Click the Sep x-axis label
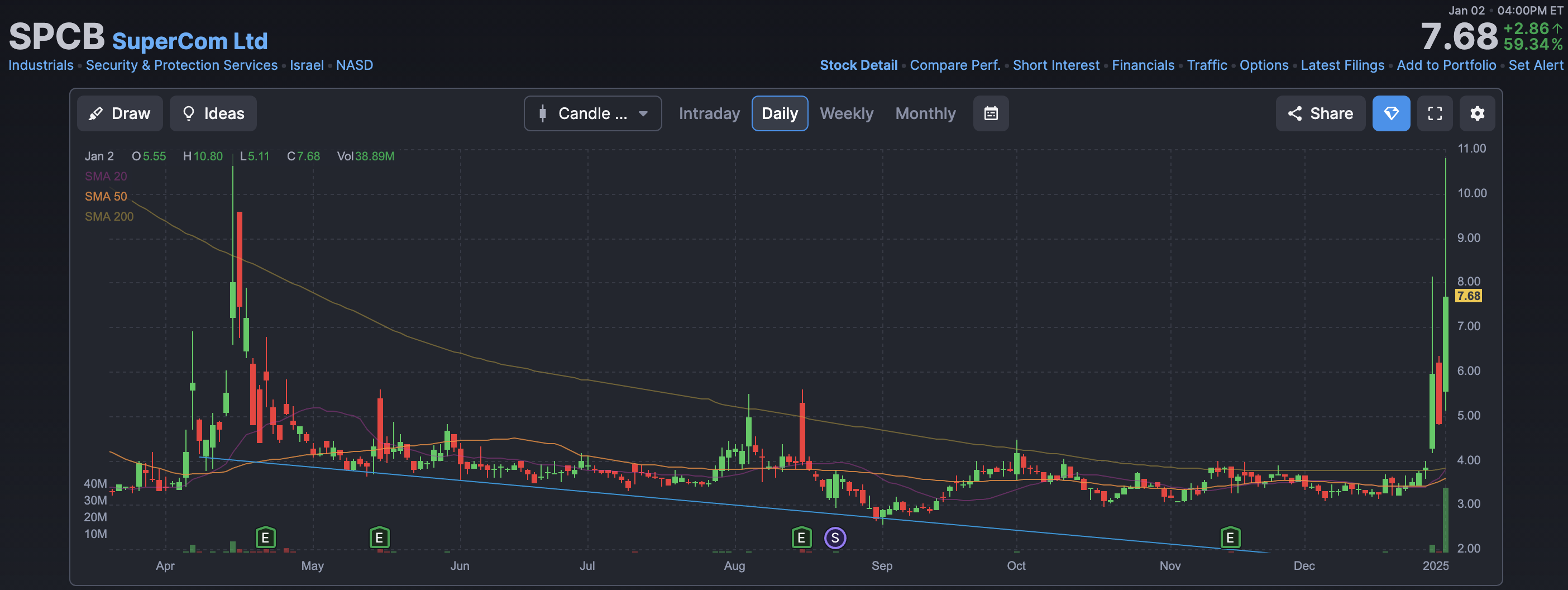 coord(881,565)
